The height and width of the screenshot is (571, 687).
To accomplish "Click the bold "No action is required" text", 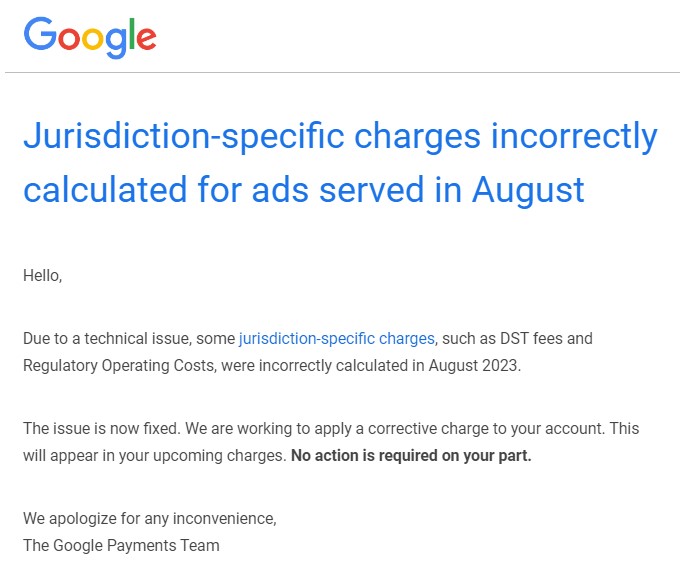I will coord(411,456).
